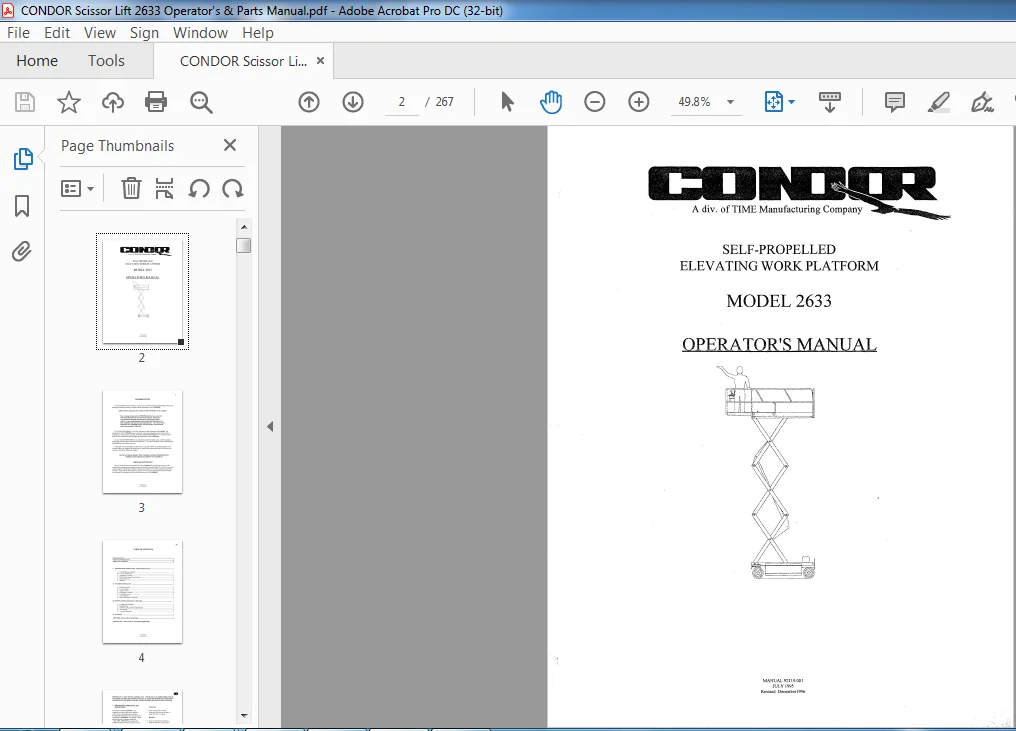
Task: Open the Page Thumbnails sidebar icon
Action: point(23,159)
